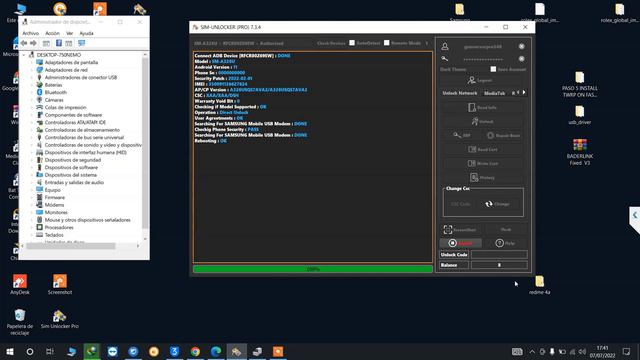Select BADERLINK Fixed V3 archive icon

pyautogui.click(x=580, y=152)
